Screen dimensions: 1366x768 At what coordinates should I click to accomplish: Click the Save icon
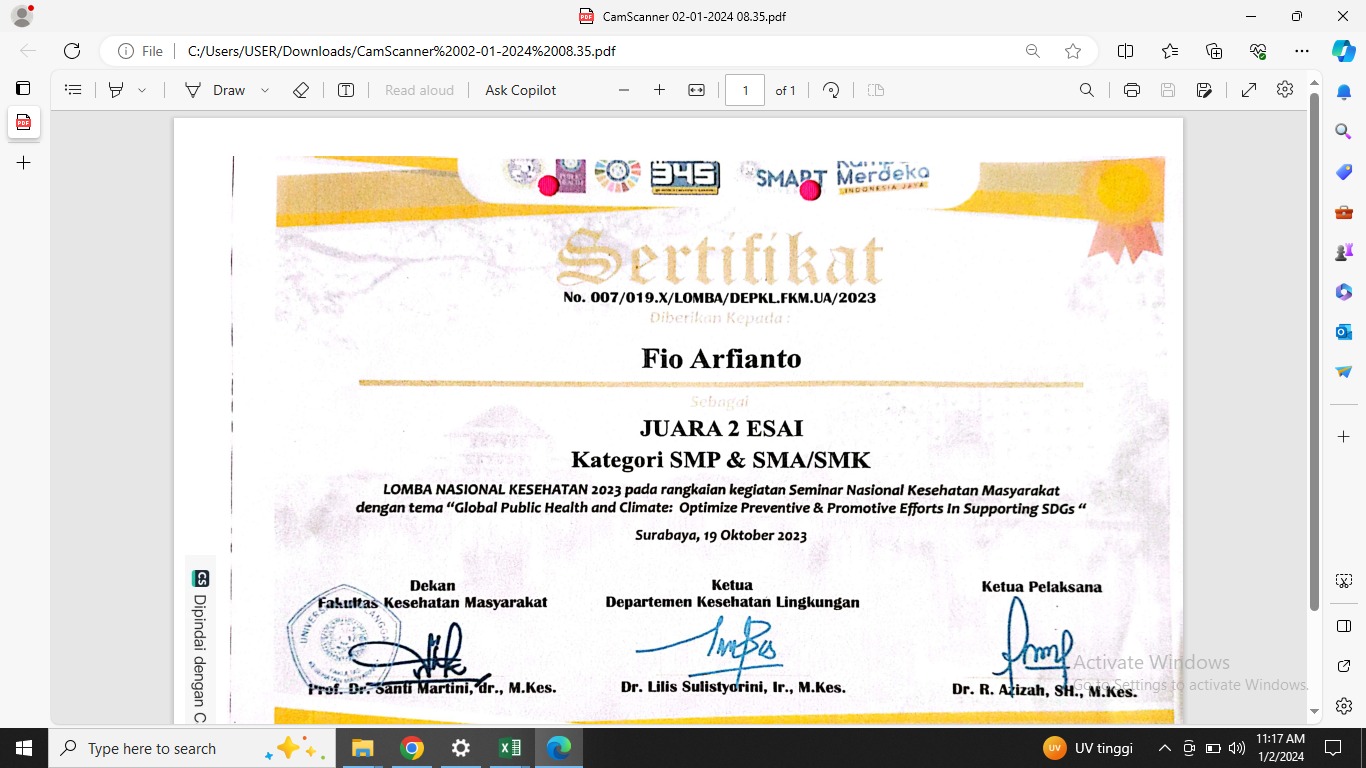[1168, 90]
